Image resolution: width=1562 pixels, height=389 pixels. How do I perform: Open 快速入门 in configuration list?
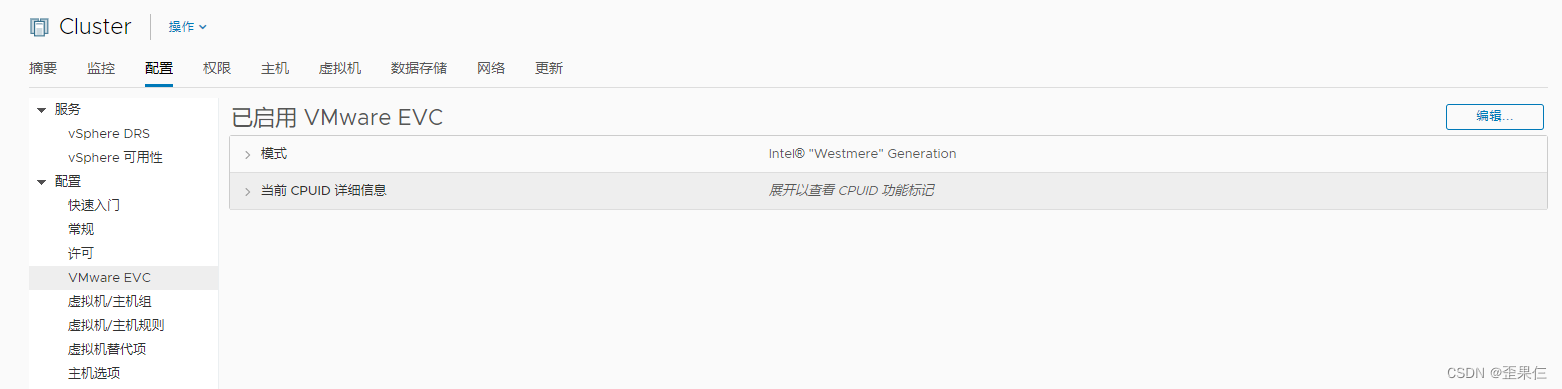(x=94, y=205)
